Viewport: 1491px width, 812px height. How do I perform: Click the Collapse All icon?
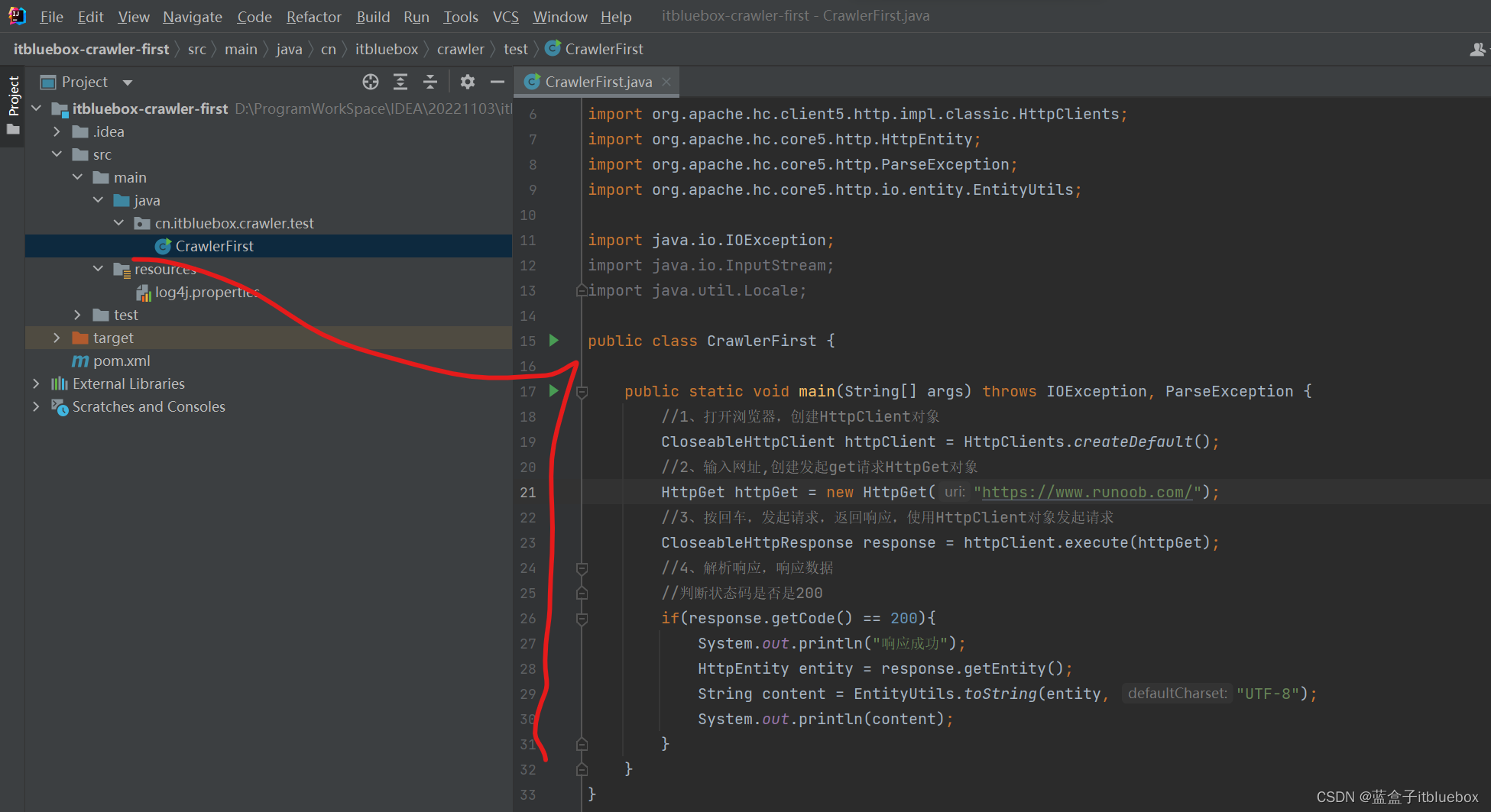tap(430, 82)
